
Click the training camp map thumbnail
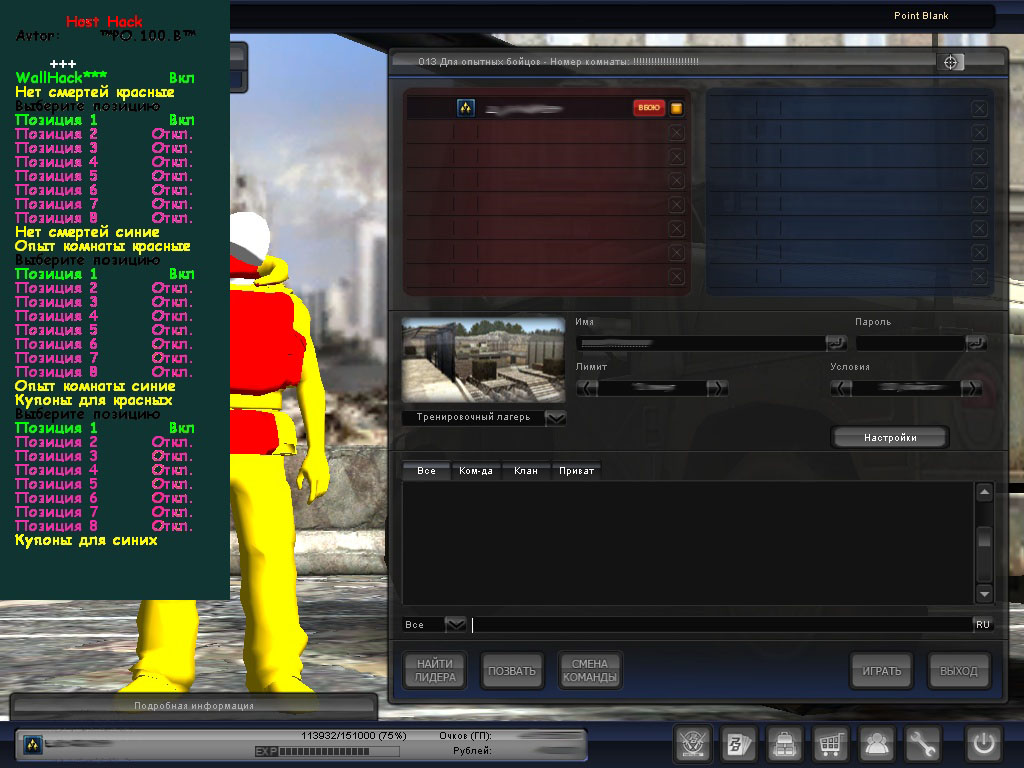[x=483, y=360]
